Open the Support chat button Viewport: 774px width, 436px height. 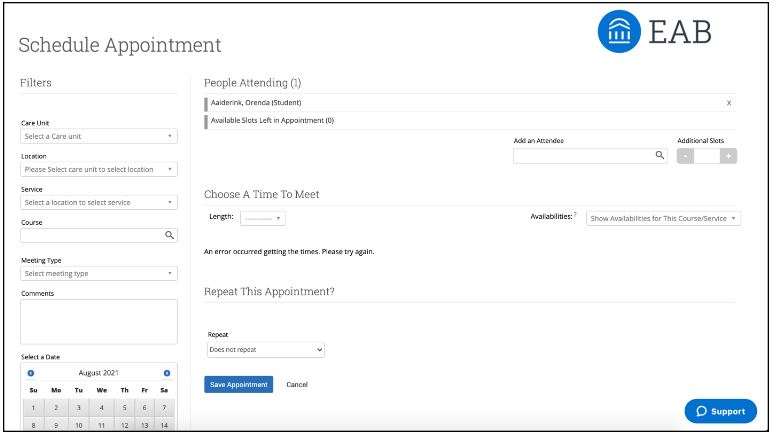[720, 411]
